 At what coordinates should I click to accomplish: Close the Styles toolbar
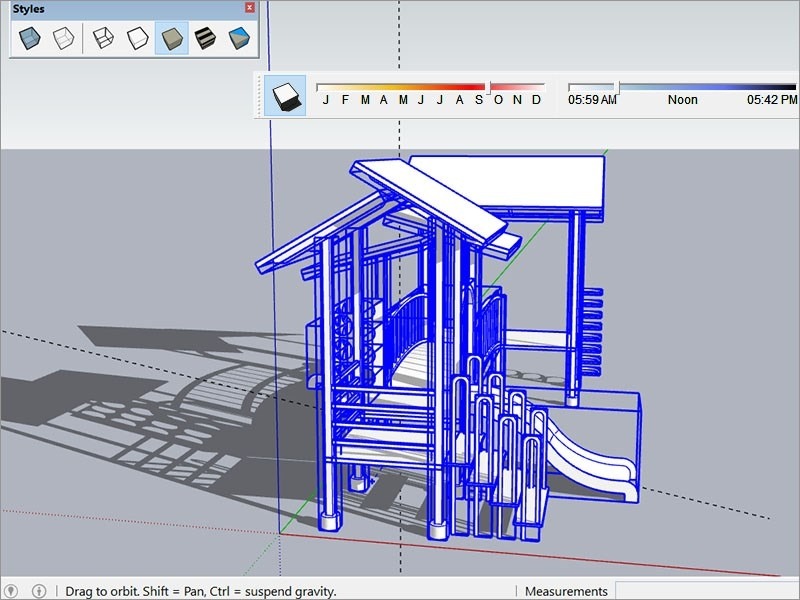tap(249, 8)
